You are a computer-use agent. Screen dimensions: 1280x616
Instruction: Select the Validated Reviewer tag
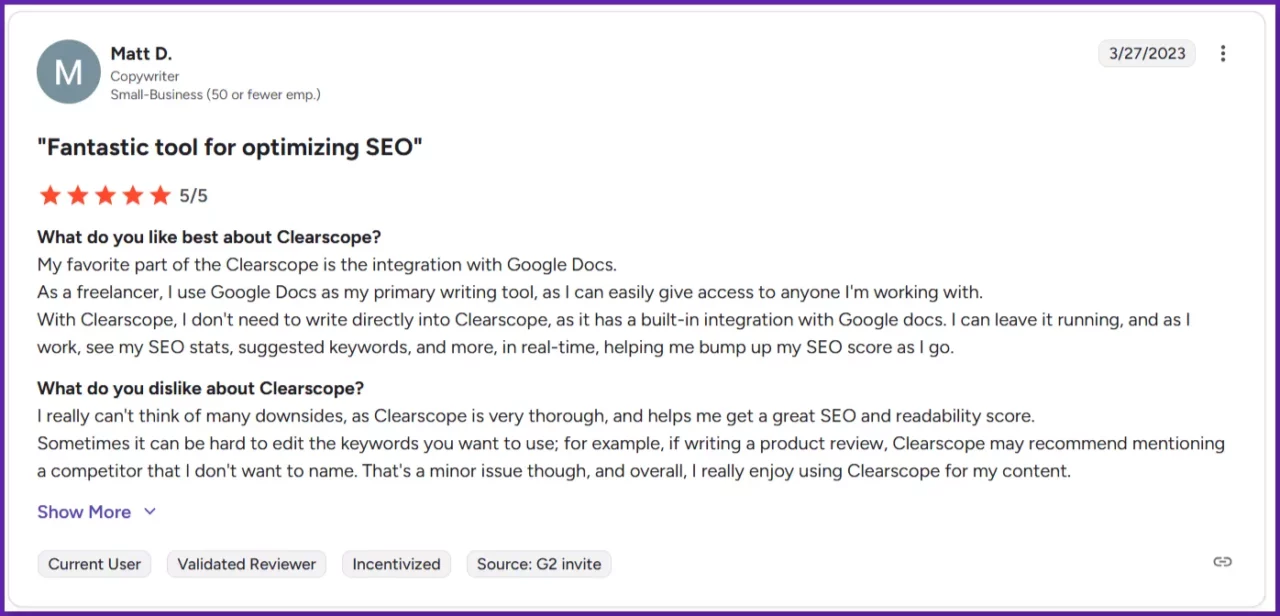click(x=246, y=564)
